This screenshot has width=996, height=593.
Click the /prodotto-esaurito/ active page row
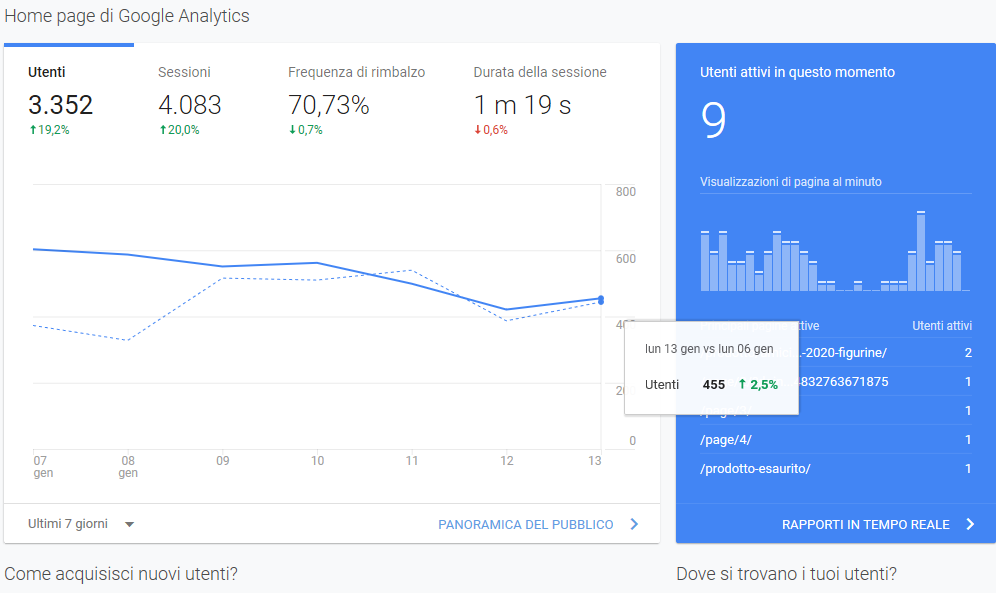[836, 469]
